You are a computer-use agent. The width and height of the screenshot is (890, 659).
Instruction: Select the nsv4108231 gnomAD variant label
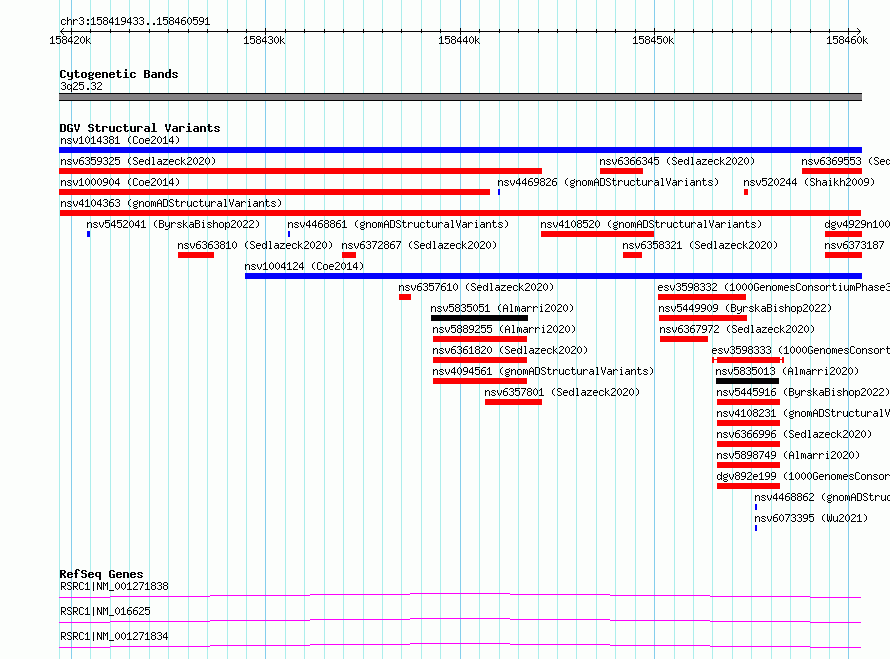coord(803,413)
